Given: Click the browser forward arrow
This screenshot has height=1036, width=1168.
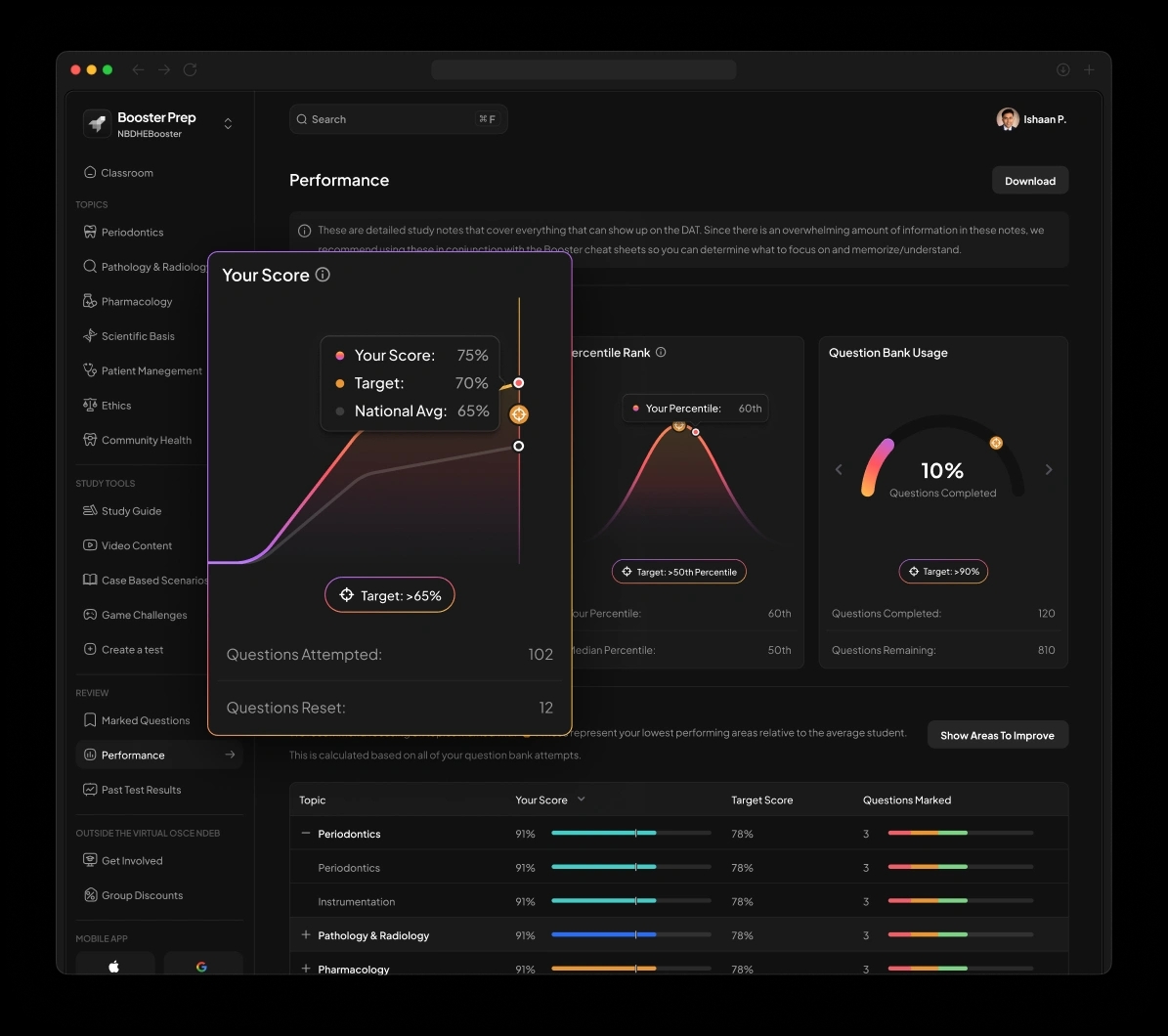Looking at the screenshot, I should pos(164,69).
